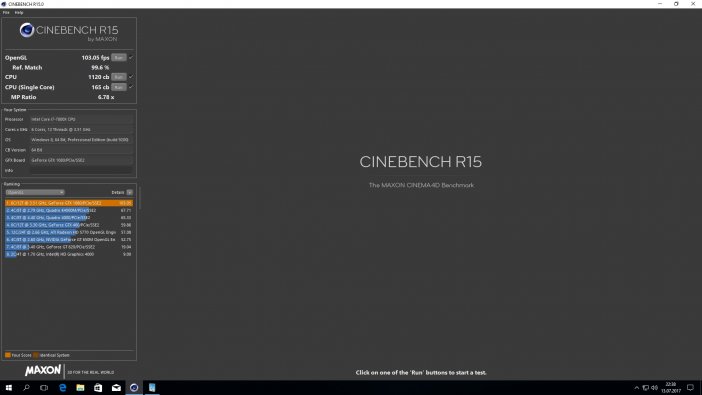Open taskbar Search
Image resolution: width=702 pixels, height=395 pixels.
coord(26,388)
